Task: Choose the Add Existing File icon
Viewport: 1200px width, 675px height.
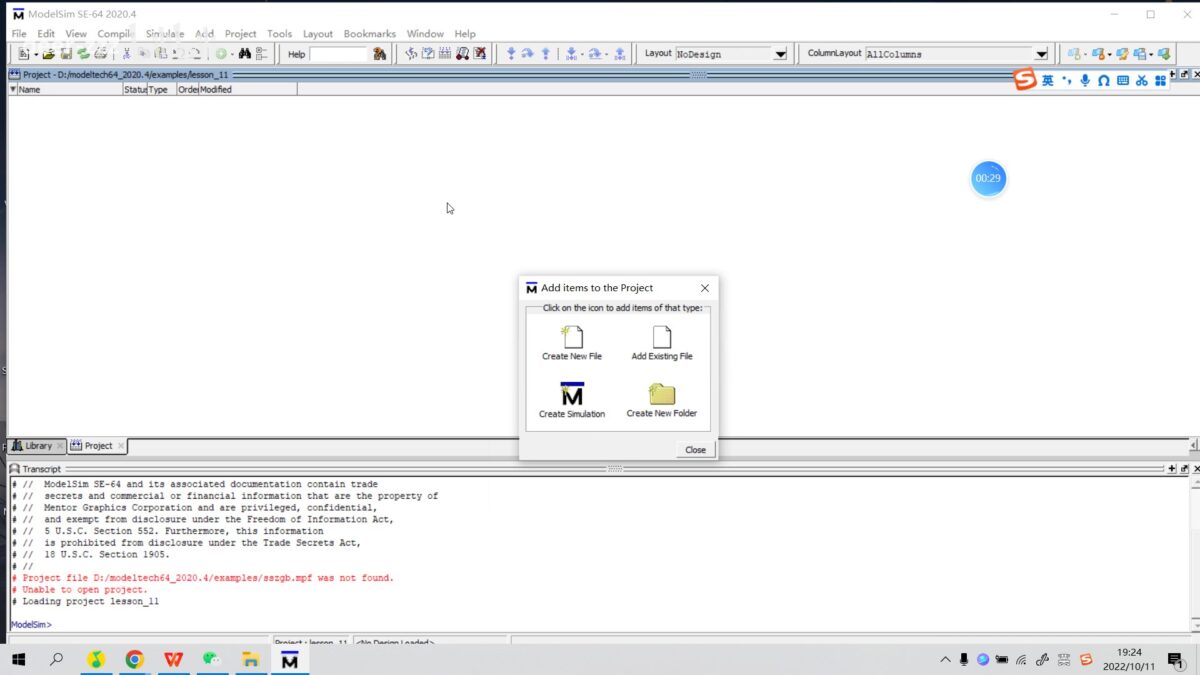Action: 662,338
